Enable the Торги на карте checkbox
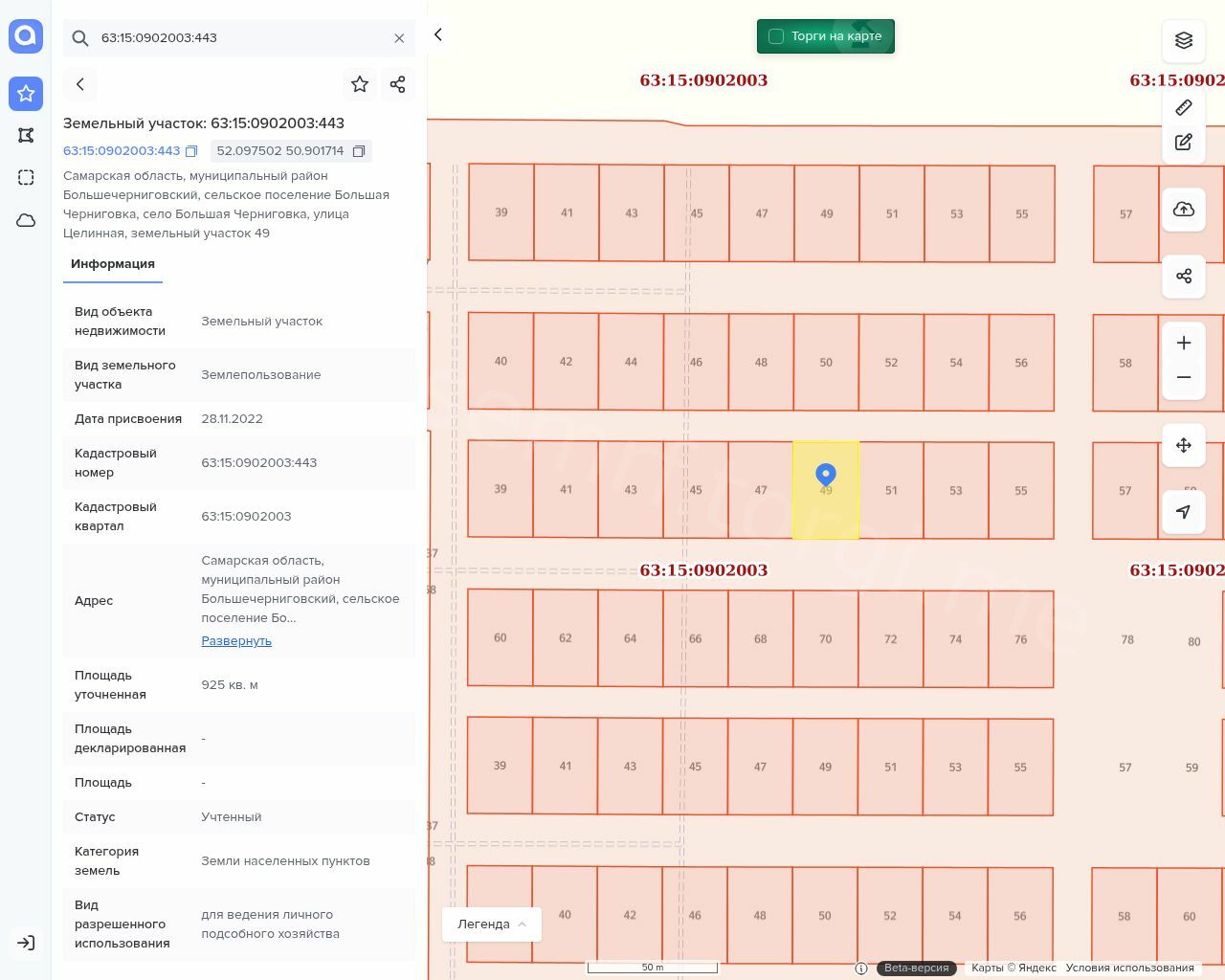1225x980 pixels. [776, 36]
